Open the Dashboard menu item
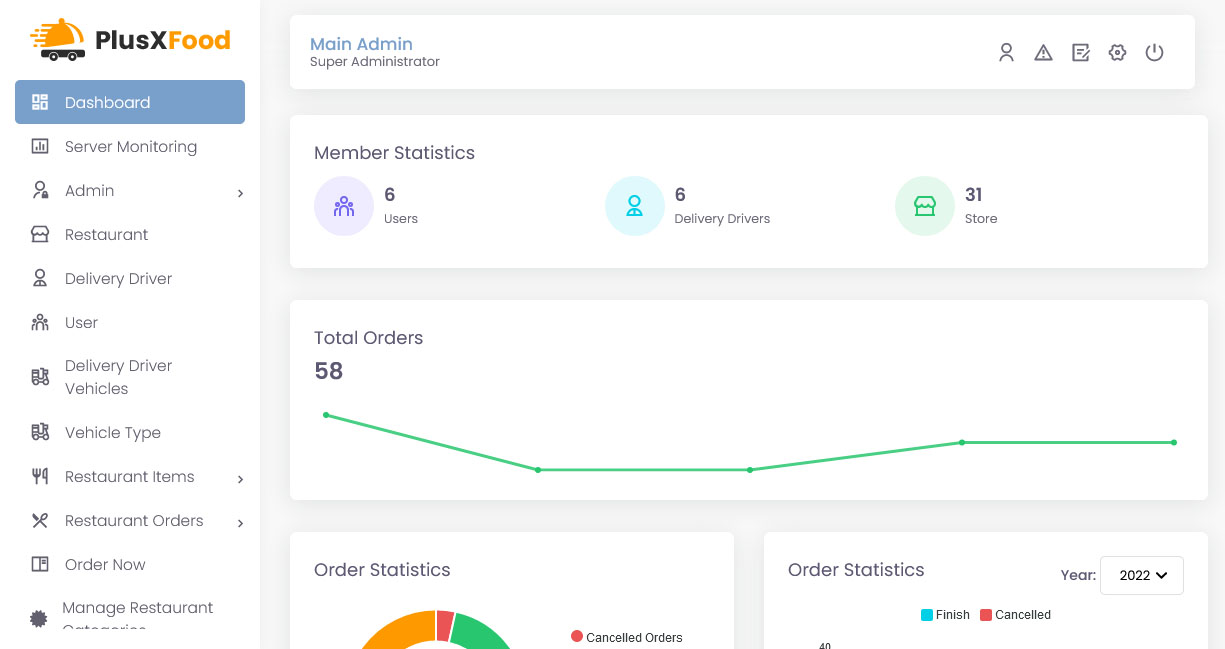 pos(130,102)
